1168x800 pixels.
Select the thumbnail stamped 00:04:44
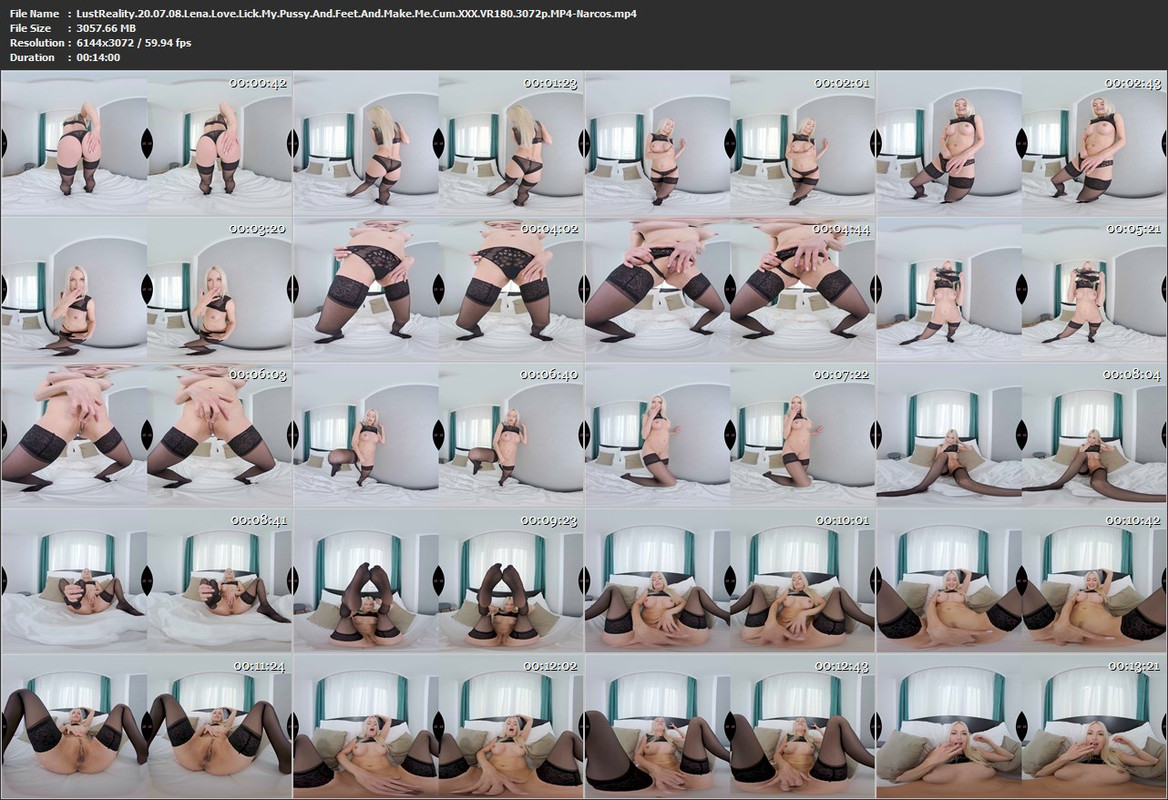click(730, 290)
